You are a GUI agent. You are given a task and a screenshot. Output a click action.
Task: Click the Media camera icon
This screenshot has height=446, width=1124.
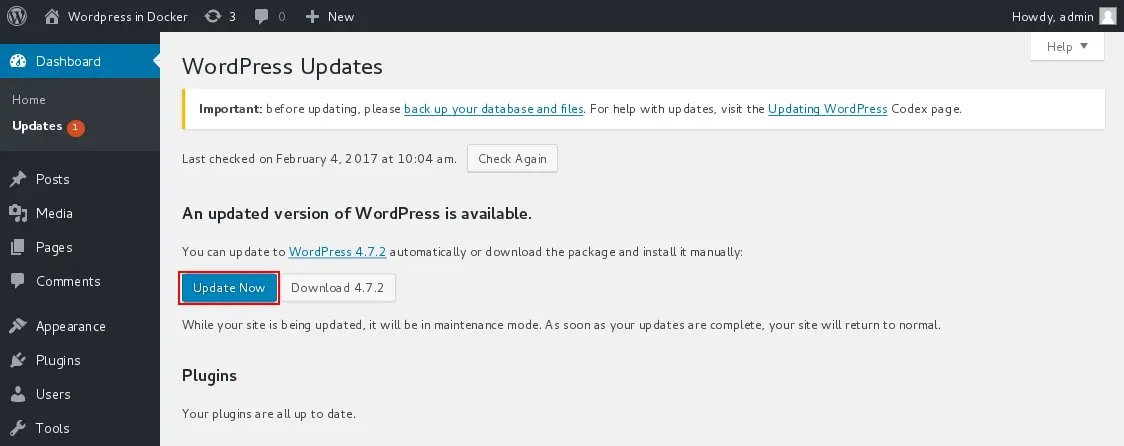click(x=18, y=213)
